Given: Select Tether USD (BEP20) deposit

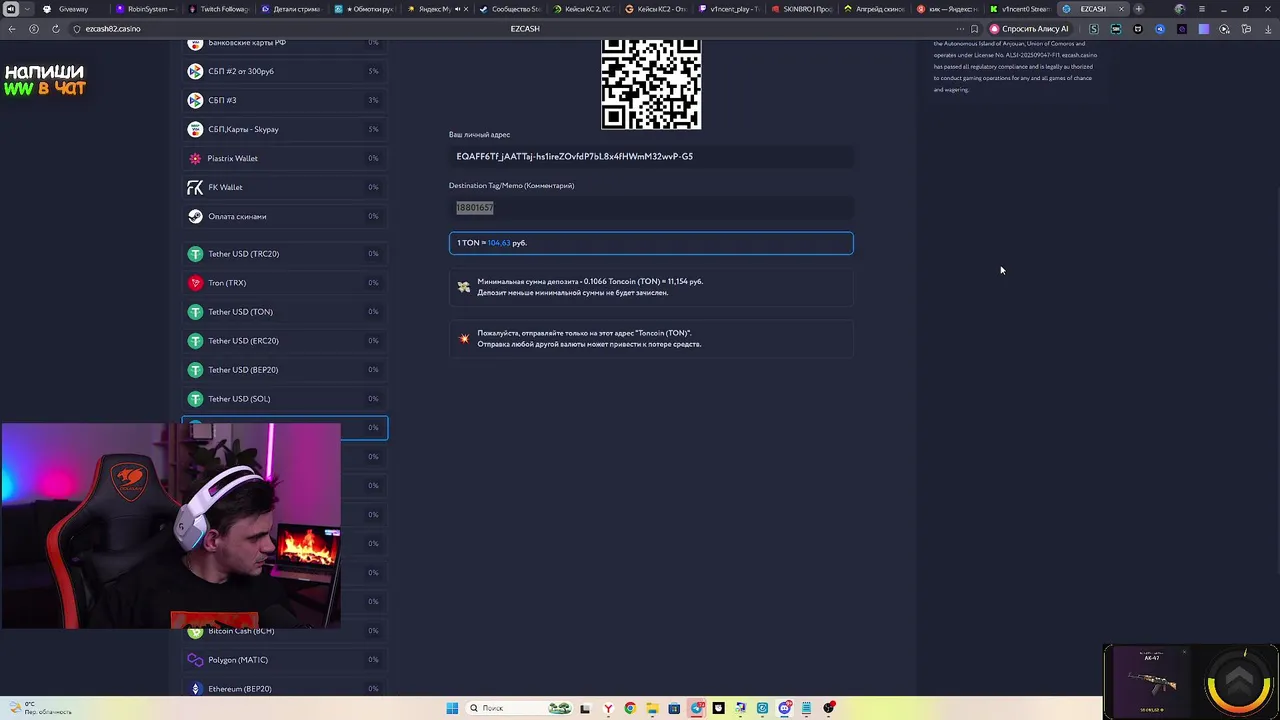Looking at the screenshot, I should coord(285,370).
